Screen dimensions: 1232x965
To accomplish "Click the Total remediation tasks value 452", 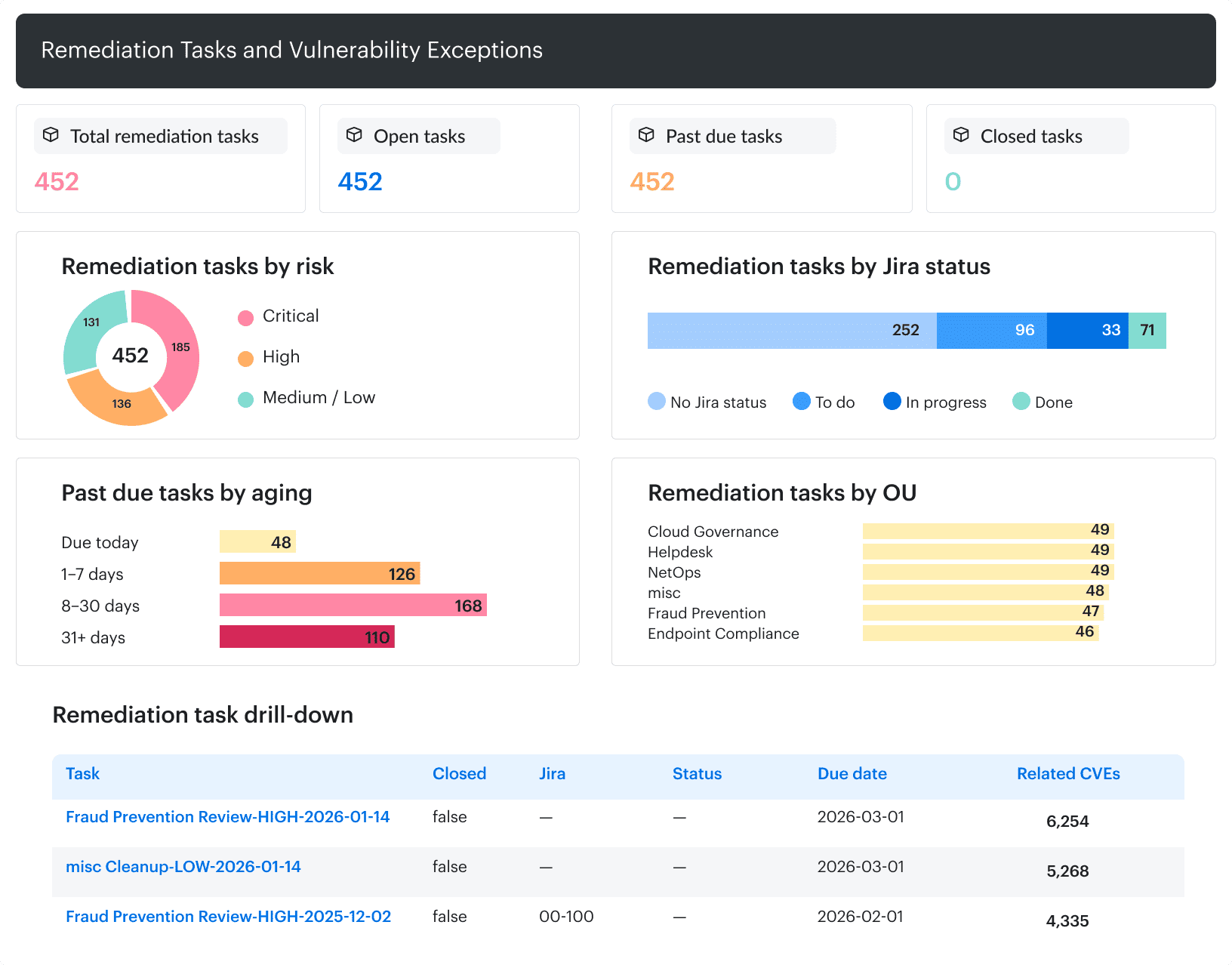I will (57, 182).
